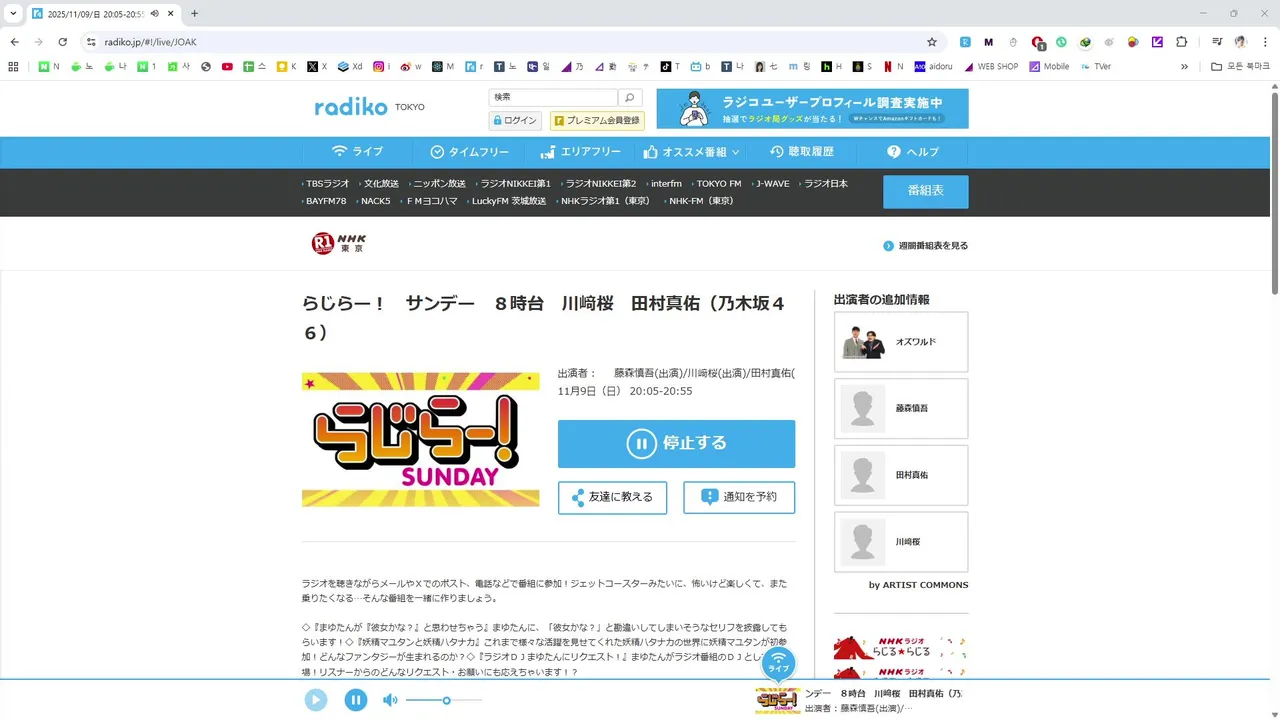Open 週間番組表を見る link
This screenshot has width=1280, height=720.
point(925,246)
